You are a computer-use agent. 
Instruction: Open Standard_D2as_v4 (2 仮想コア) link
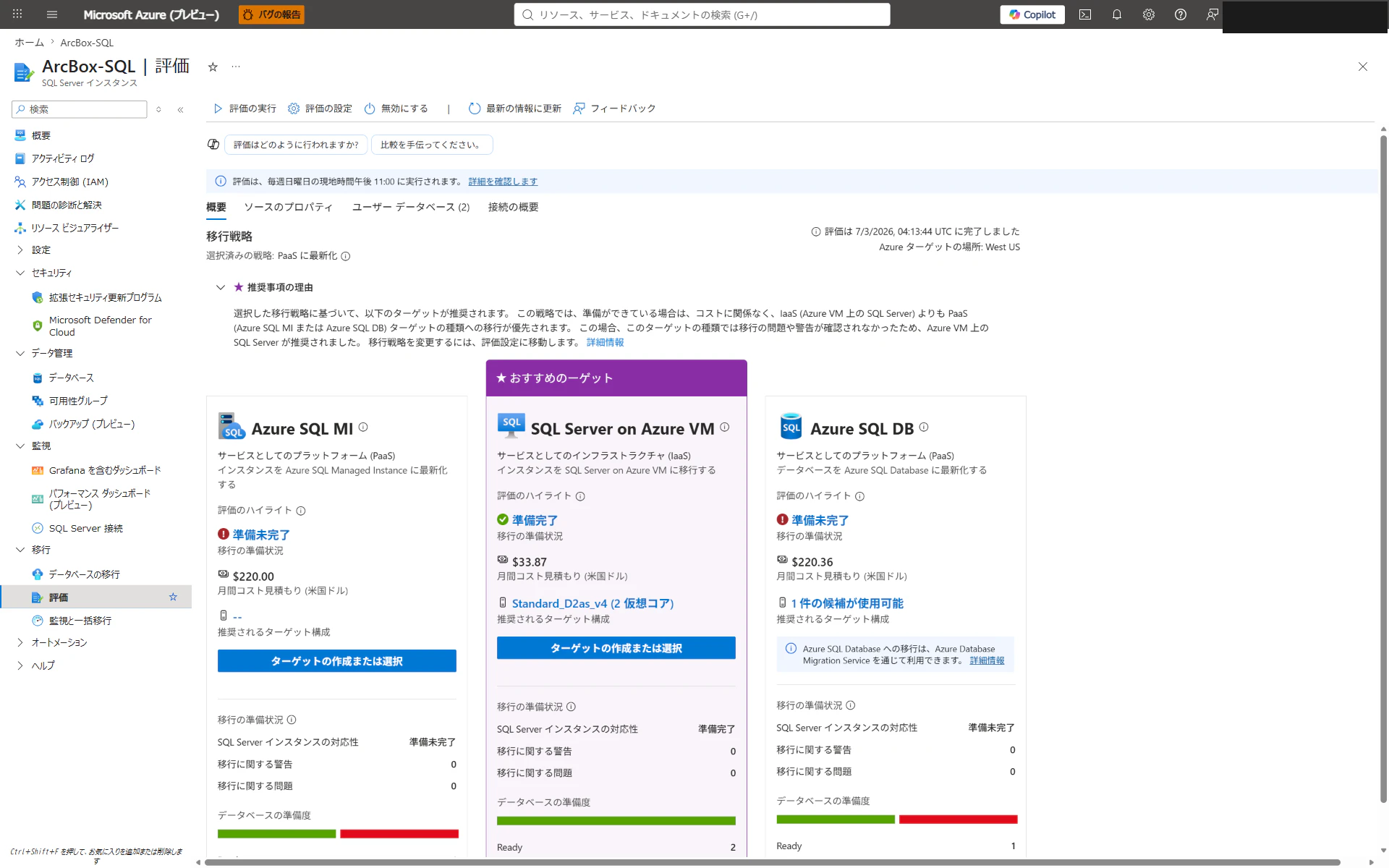pyautogui.click(x=592, y=603)
